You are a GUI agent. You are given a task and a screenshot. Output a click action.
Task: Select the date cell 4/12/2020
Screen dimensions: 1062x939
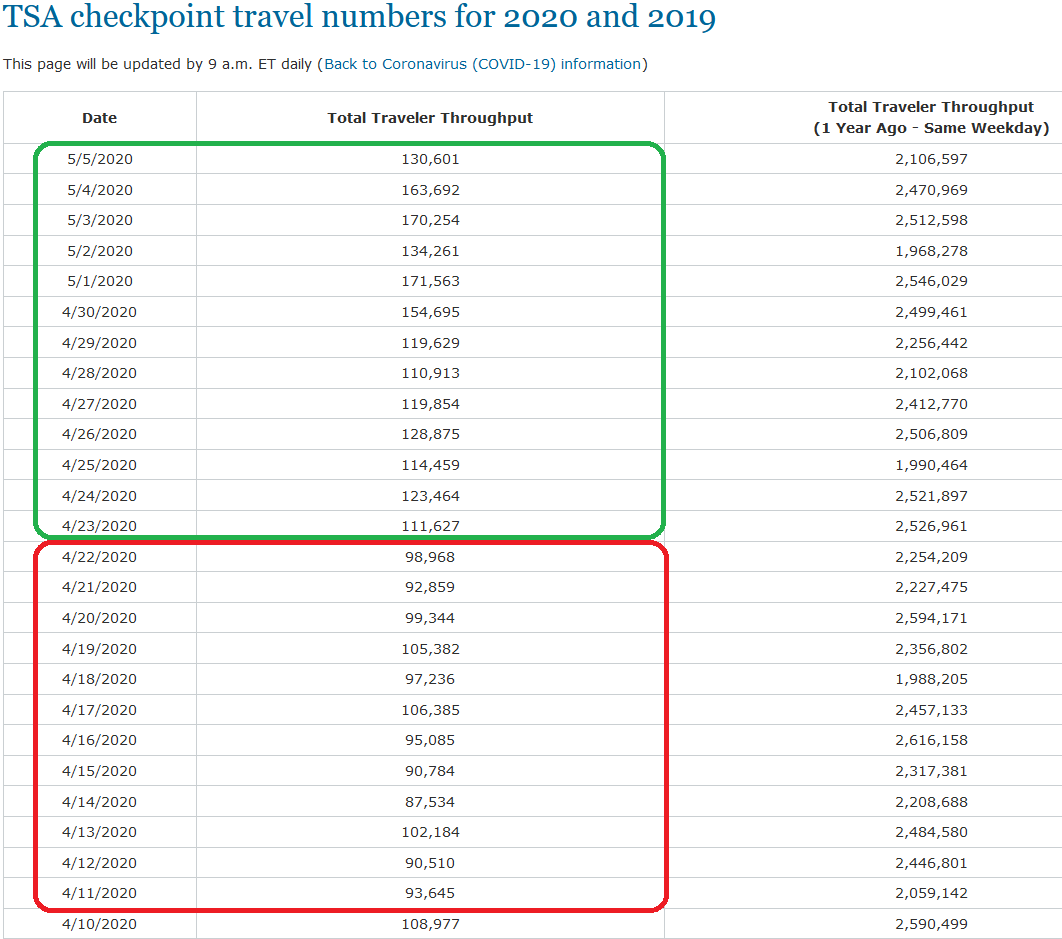click(100, 864)
